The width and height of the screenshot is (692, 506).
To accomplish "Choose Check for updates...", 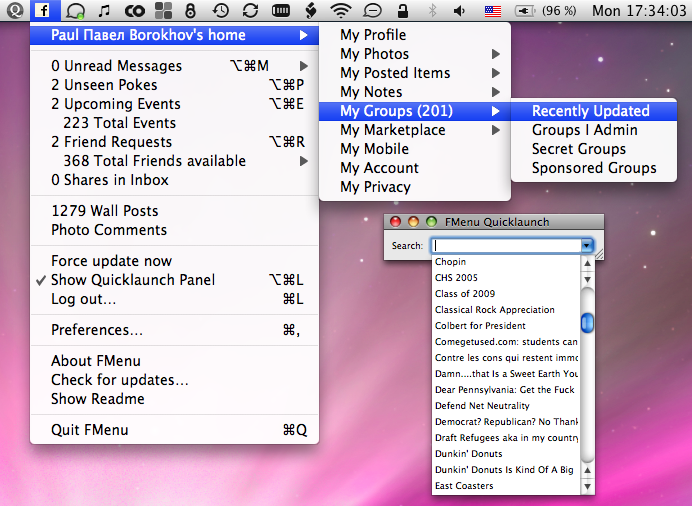I will 174,379.
